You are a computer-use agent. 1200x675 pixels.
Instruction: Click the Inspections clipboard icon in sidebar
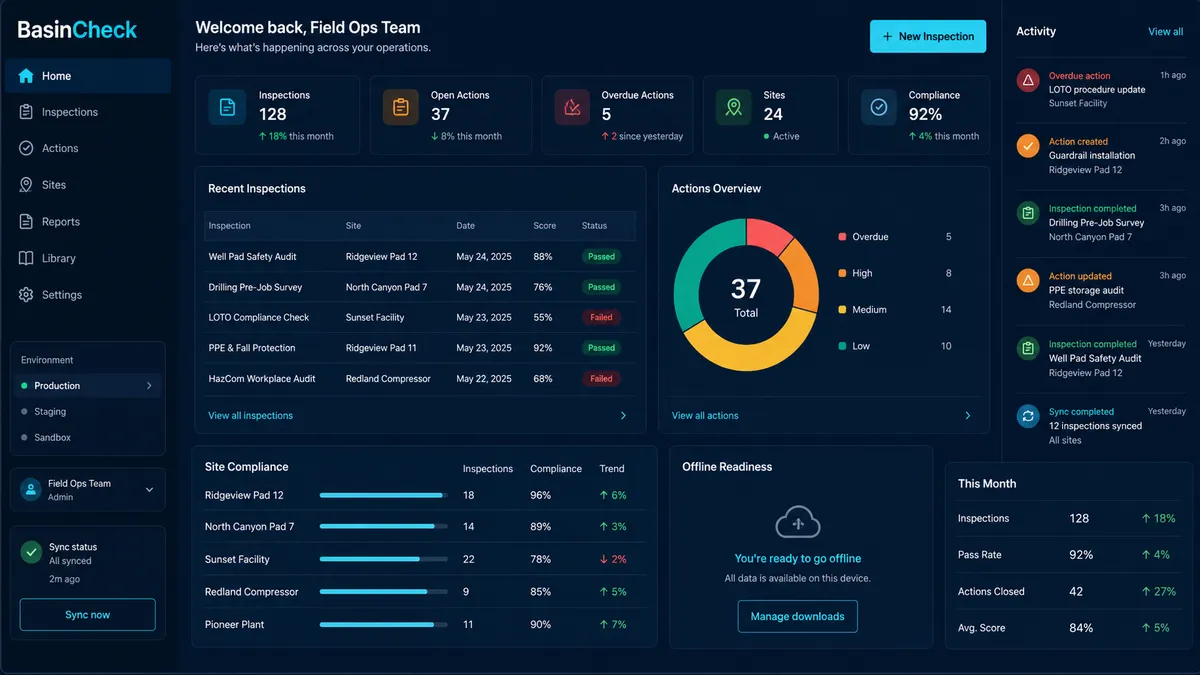pos(26,112)
